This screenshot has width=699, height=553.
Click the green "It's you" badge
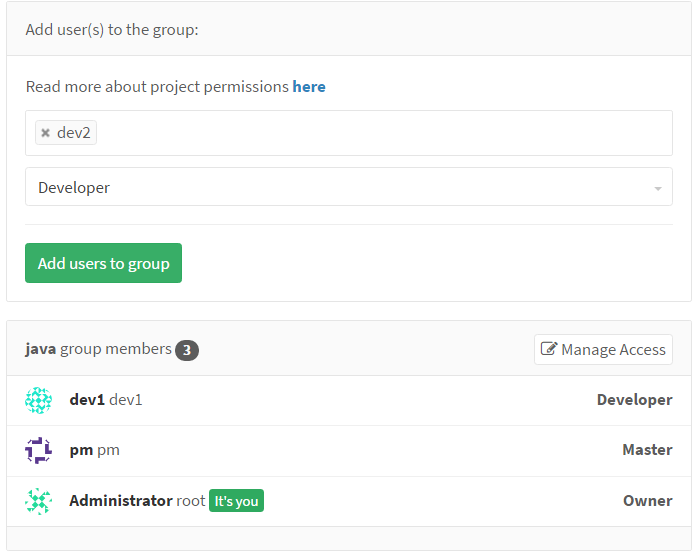pyautogui.click(x=236, y=501)
